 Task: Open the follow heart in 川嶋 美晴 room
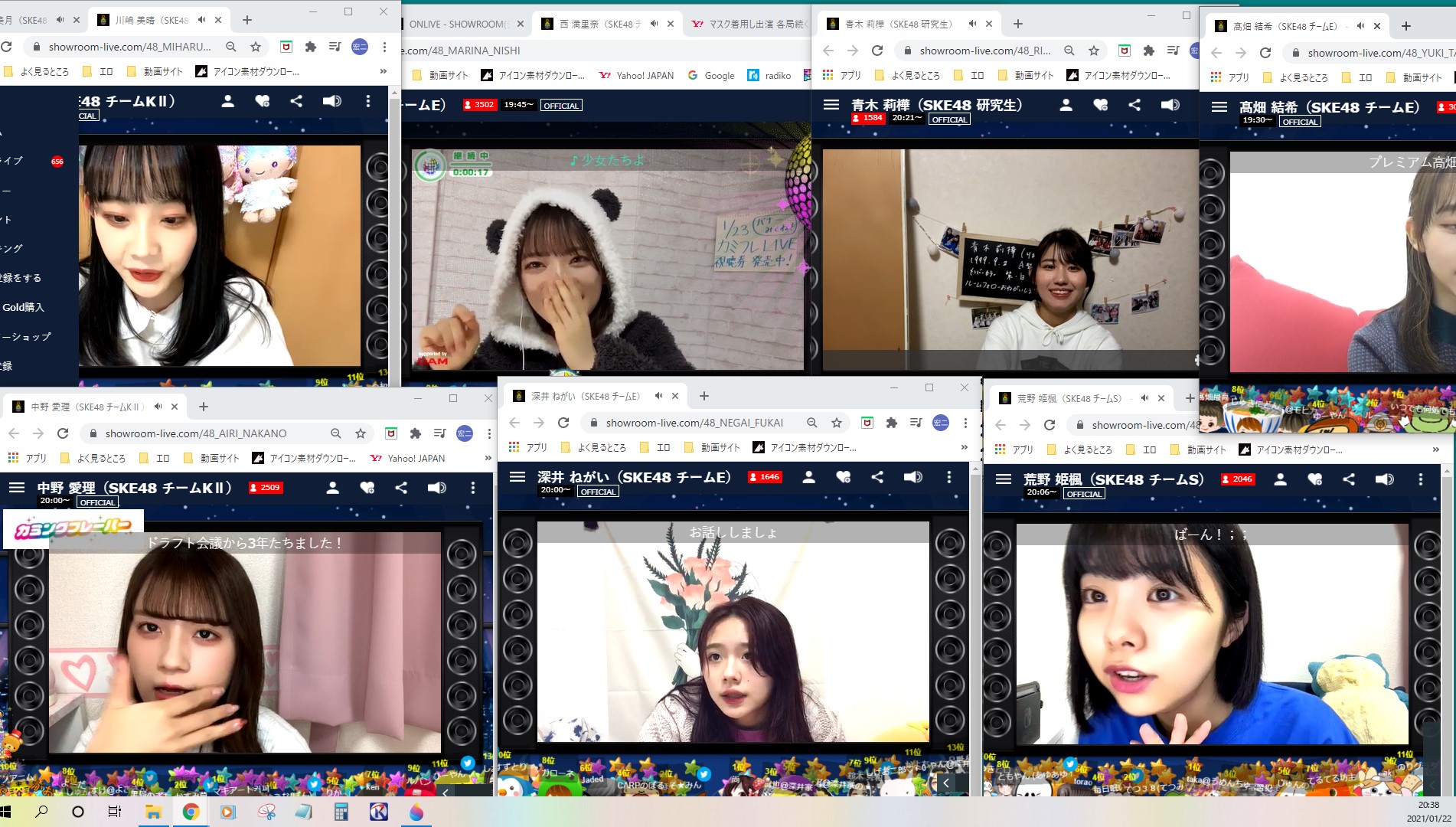(x=262, y=101)
